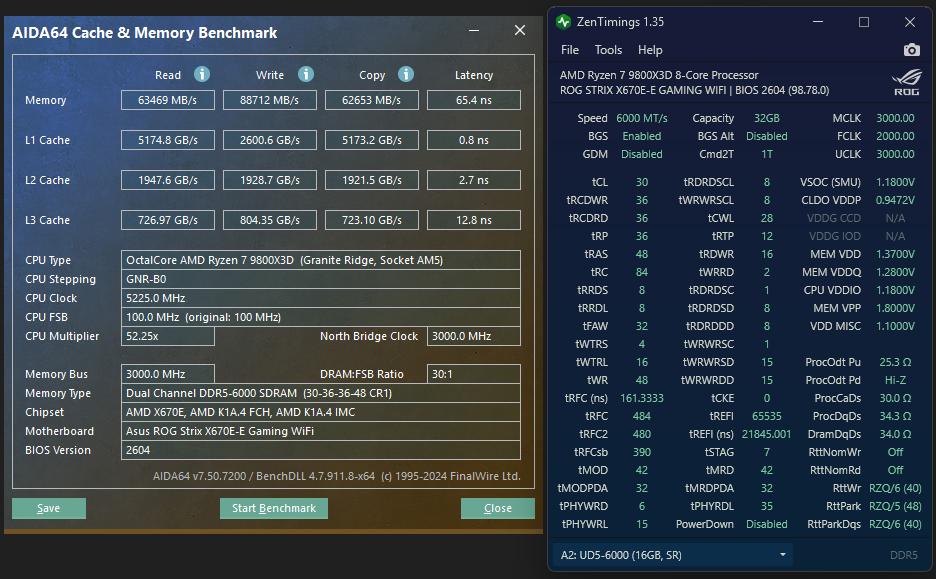Click the CPU Stepping field GNR-B0
Image resolution: width=936 pixels, height=579 pixels.
[x=321, y=279]
